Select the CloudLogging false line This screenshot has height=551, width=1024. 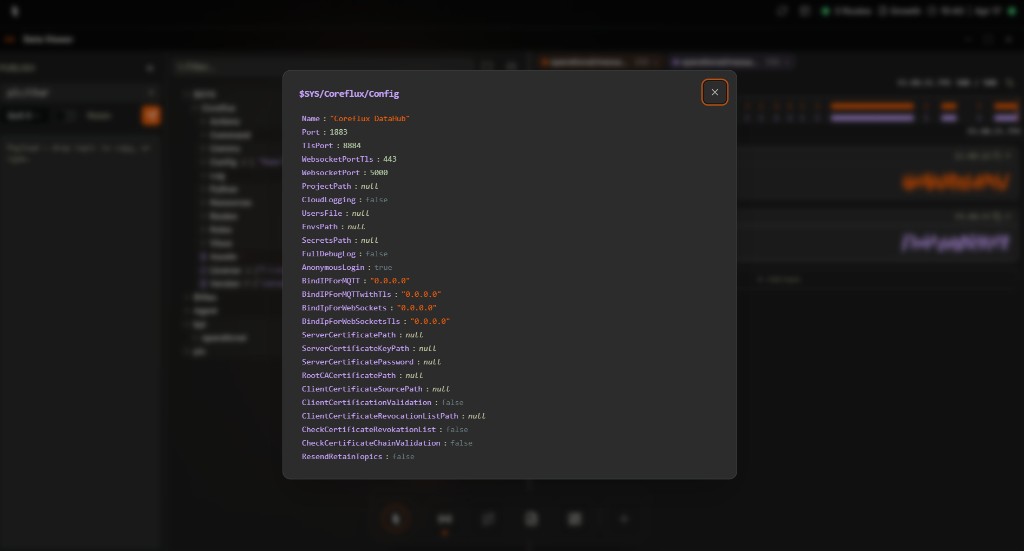click(344, 200)
